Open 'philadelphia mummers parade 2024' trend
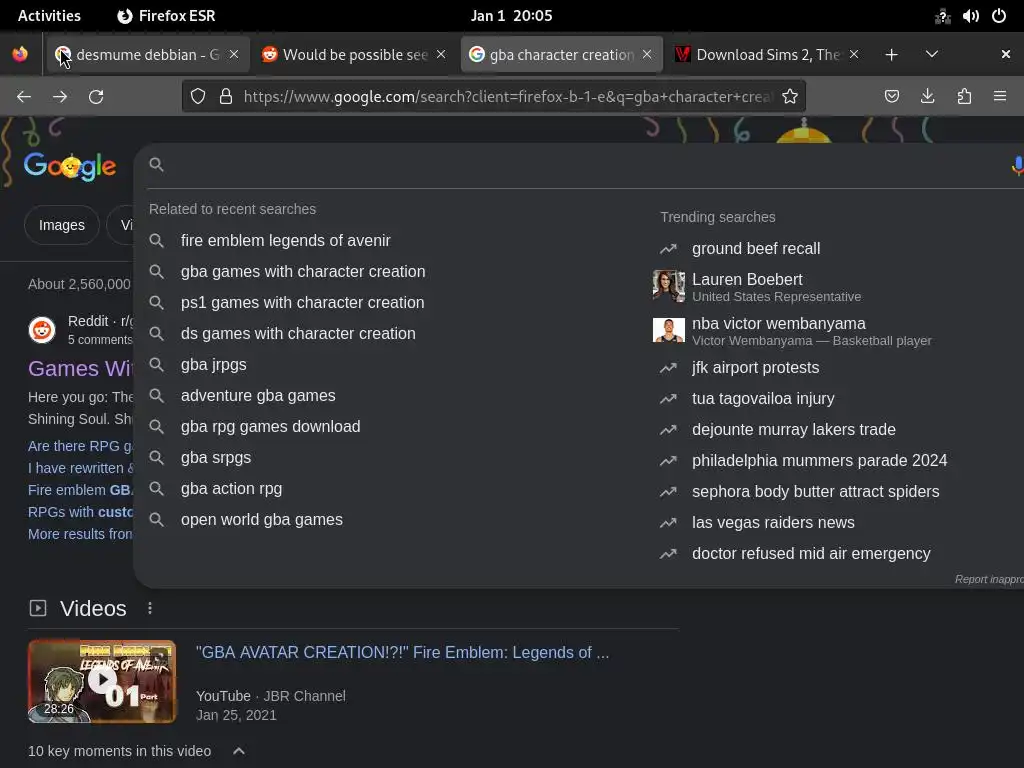The width and height of the screenshot is (1024, 768). click(819, 460)
